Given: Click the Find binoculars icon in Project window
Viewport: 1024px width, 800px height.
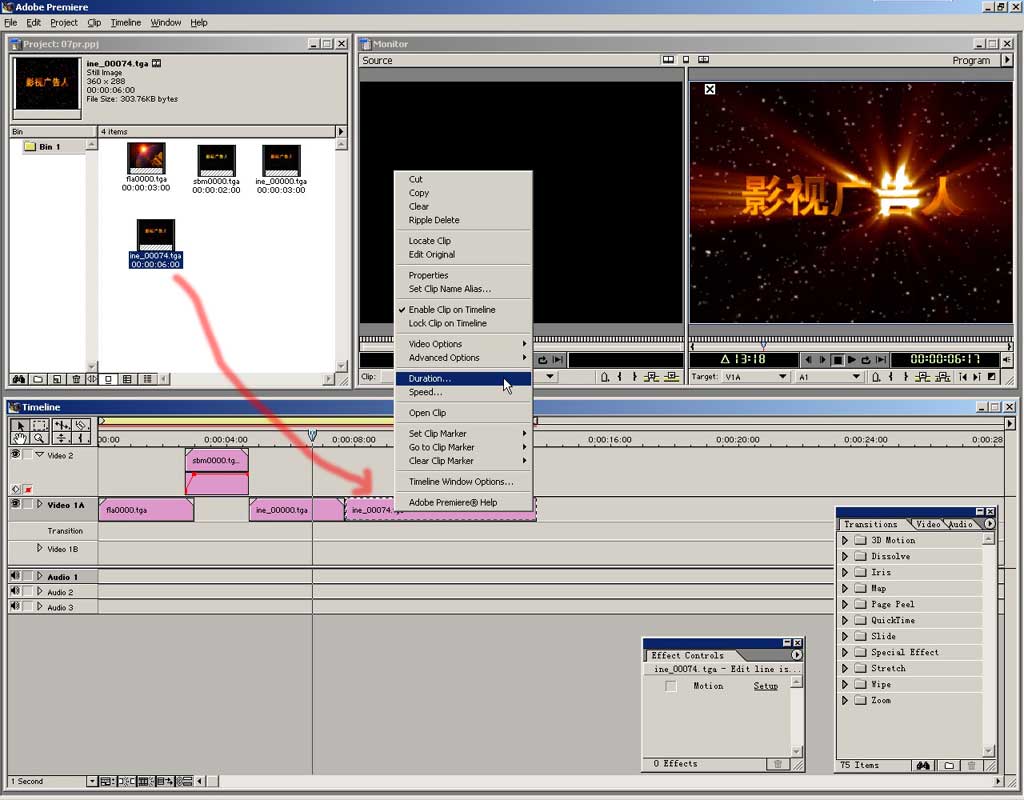Looking at the screenshot, I should (18, 379).
